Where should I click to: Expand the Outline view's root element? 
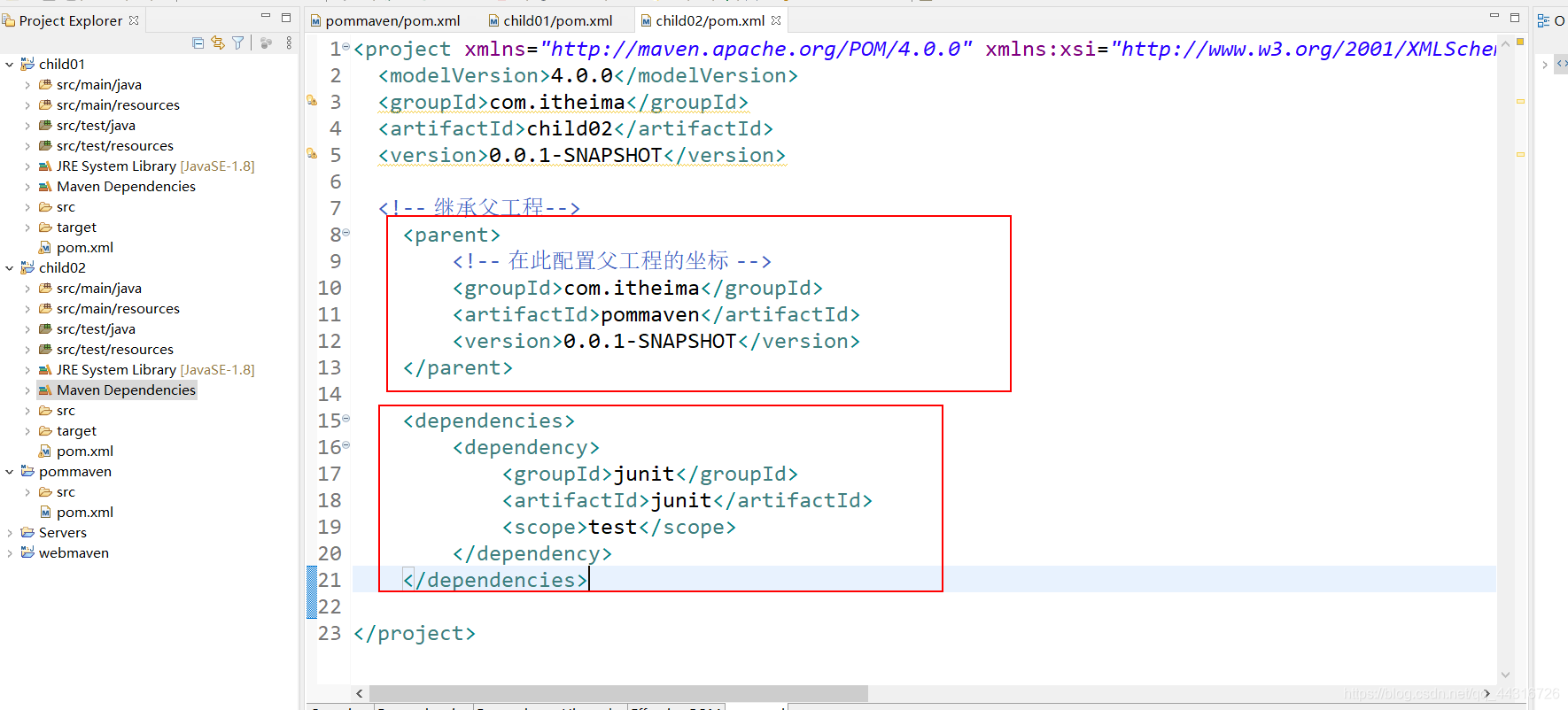point(1545,64)
